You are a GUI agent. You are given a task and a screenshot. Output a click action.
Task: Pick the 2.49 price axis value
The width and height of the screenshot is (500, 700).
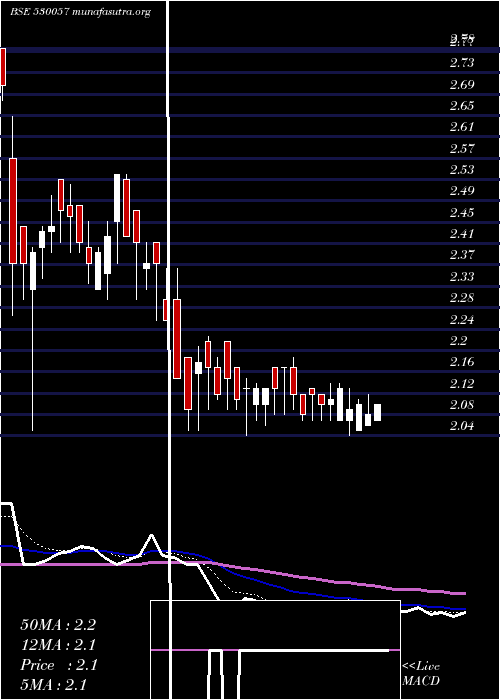(x=462, y=191)
